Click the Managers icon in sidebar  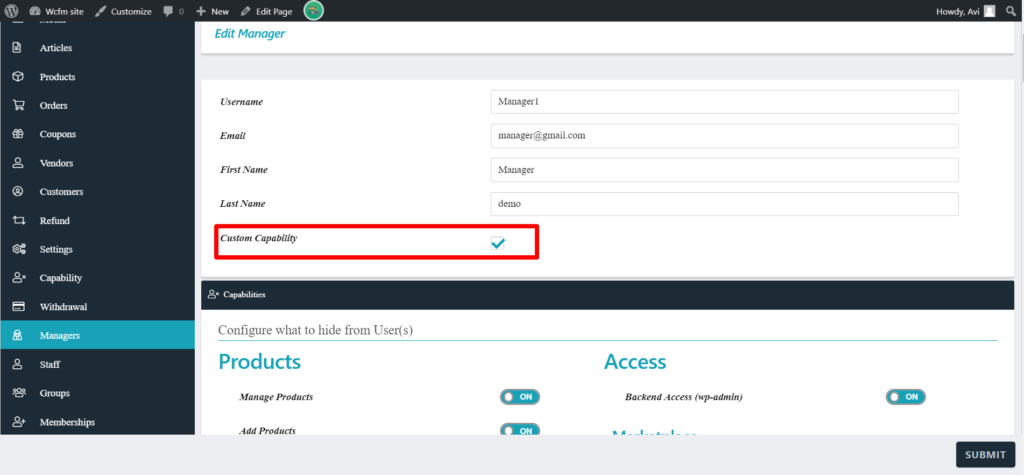[x=18, y=335]
